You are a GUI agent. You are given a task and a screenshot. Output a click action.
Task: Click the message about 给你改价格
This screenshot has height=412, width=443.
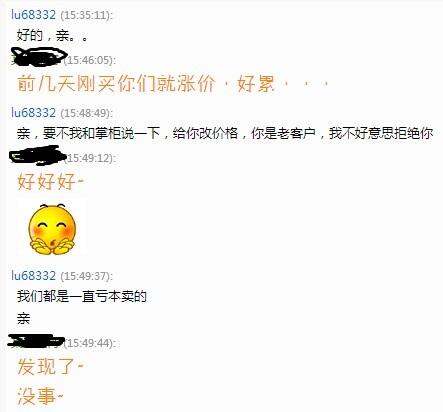click(x=225, y=133)
